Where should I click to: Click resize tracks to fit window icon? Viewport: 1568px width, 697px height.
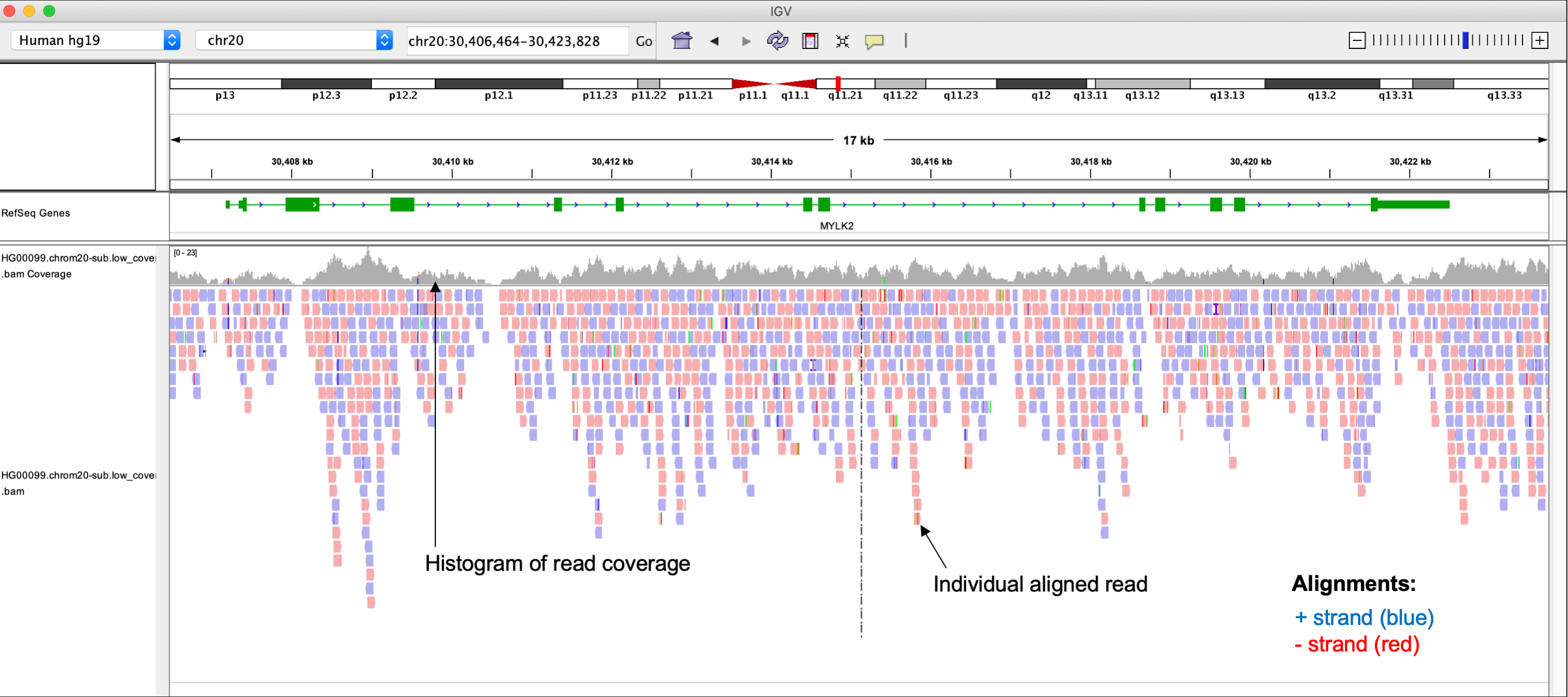pos(843,41)
